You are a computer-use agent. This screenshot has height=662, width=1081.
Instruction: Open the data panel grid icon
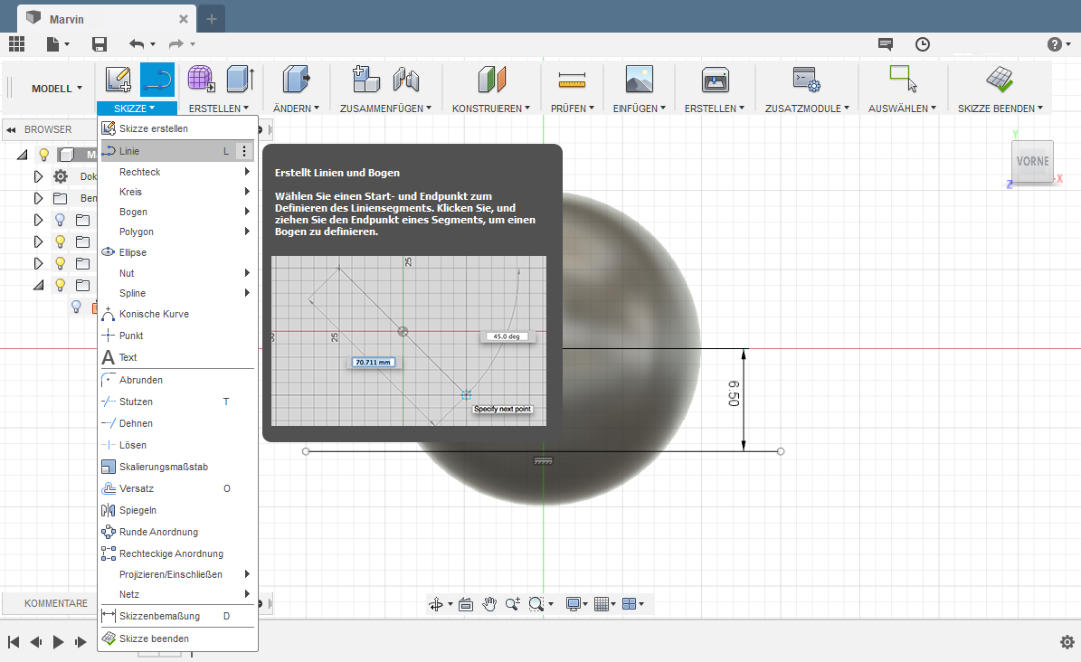click(x=17, y=44)
